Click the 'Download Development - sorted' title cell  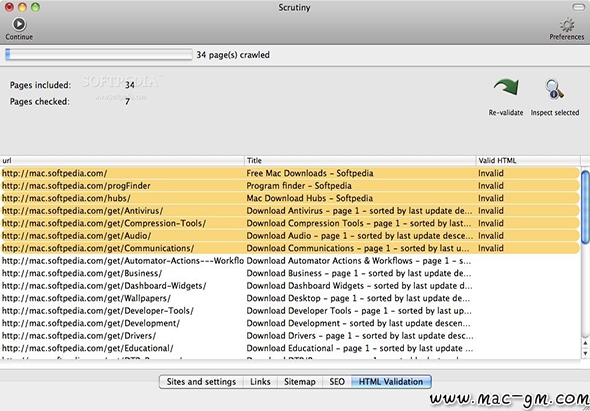point(359,323)
